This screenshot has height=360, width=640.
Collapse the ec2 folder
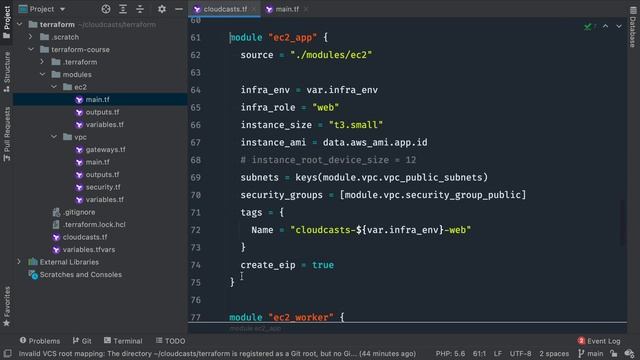54,87
